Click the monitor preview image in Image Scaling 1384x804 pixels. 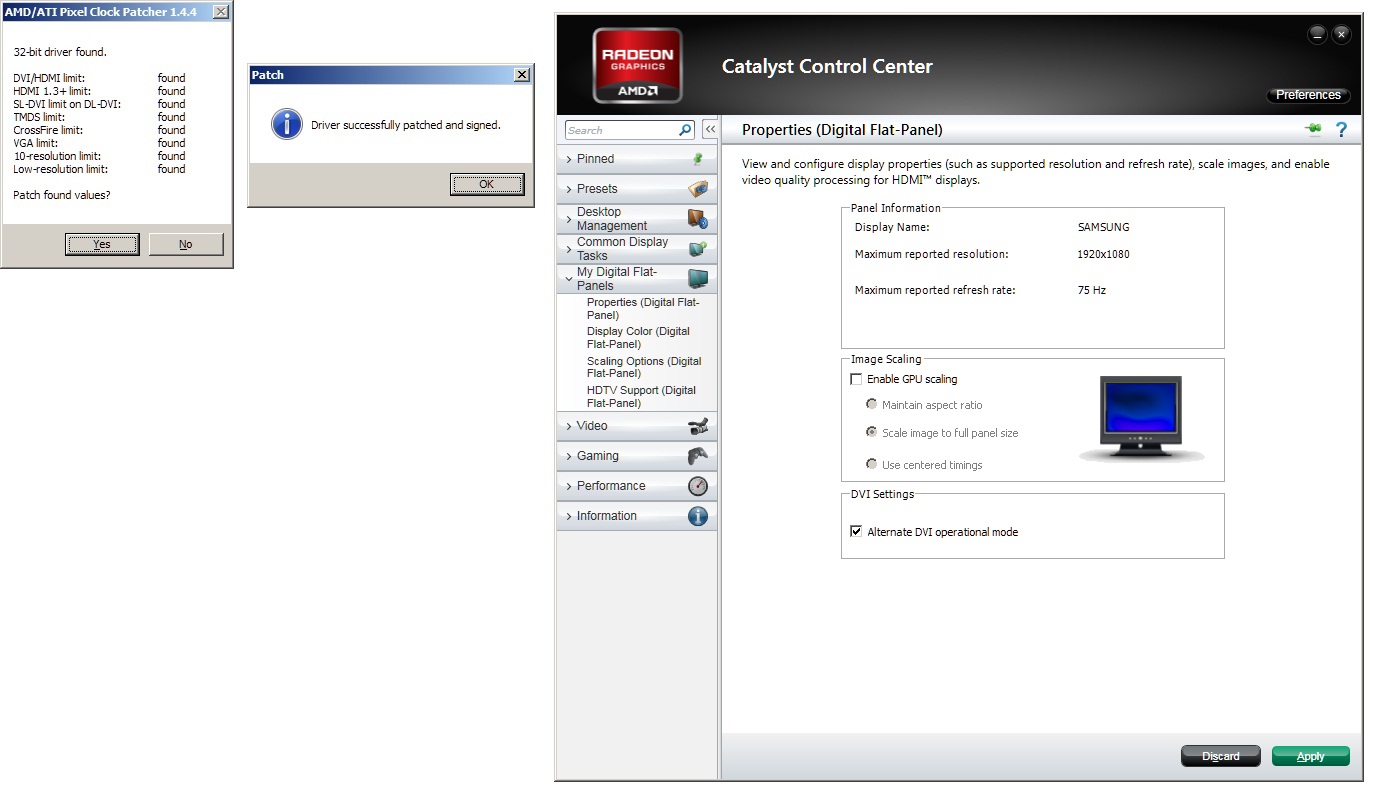(1141, 419)
